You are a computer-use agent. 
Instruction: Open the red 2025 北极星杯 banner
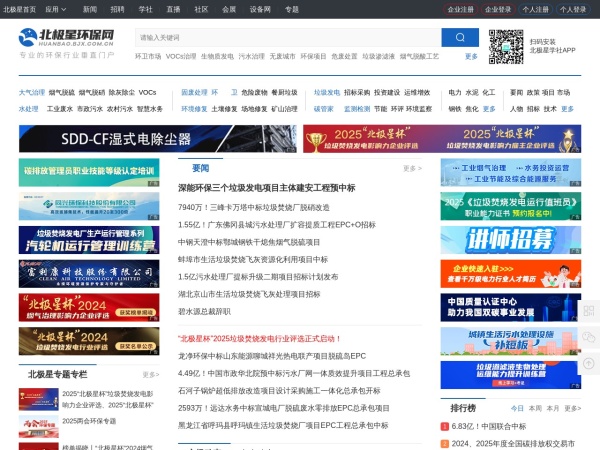click(x=442, y=139)
